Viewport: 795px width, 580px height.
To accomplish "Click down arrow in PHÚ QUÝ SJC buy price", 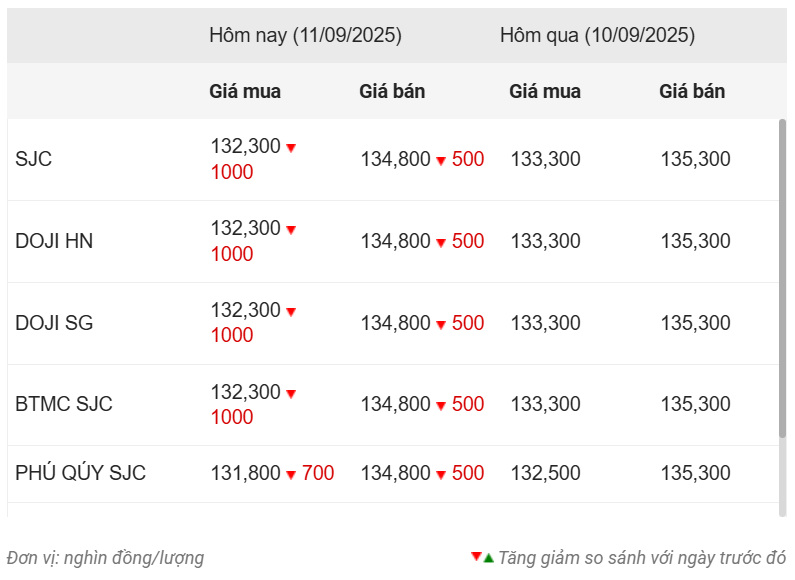I will (291, 474).
